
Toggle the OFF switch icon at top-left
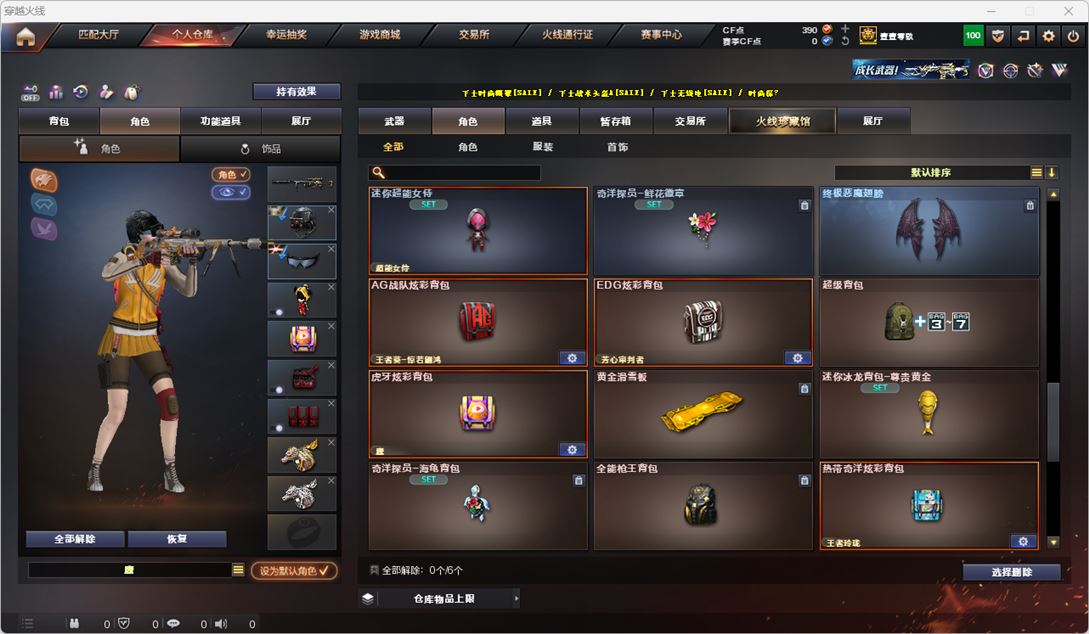(30, 92)
